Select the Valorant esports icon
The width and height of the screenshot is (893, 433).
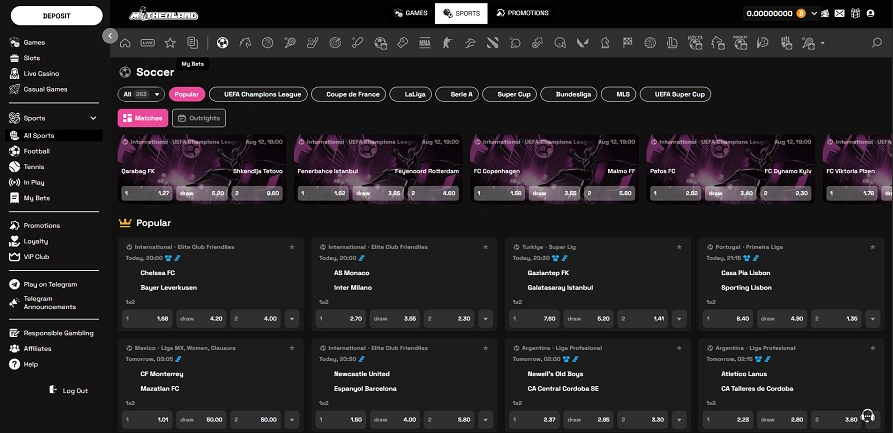coord(583,43)
